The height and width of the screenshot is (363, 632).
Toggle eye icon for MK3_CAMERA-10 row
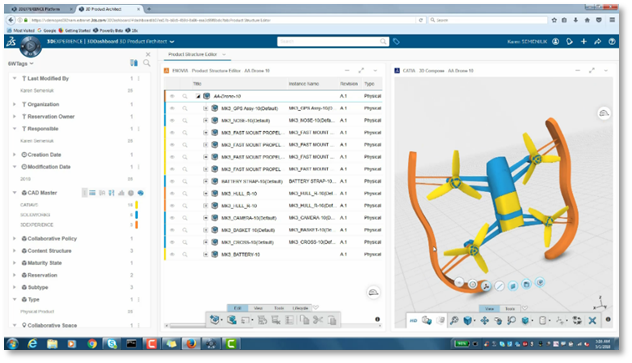[172, 218]
